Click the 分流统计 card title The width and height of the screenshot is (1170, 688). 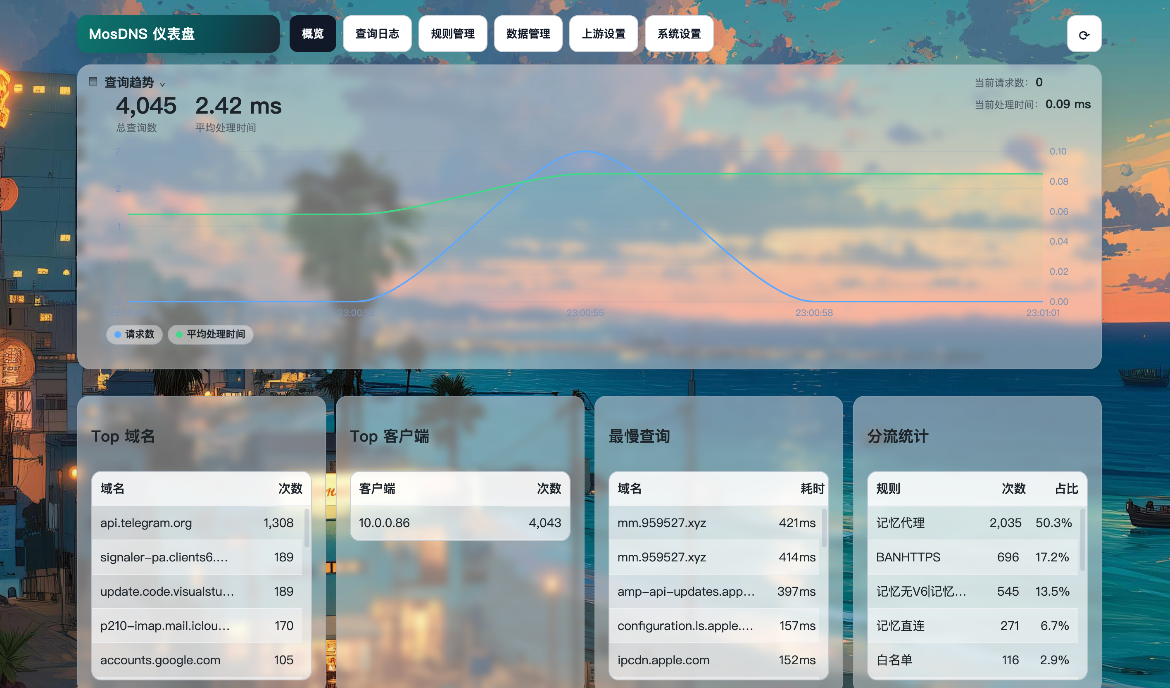[898, 437]
